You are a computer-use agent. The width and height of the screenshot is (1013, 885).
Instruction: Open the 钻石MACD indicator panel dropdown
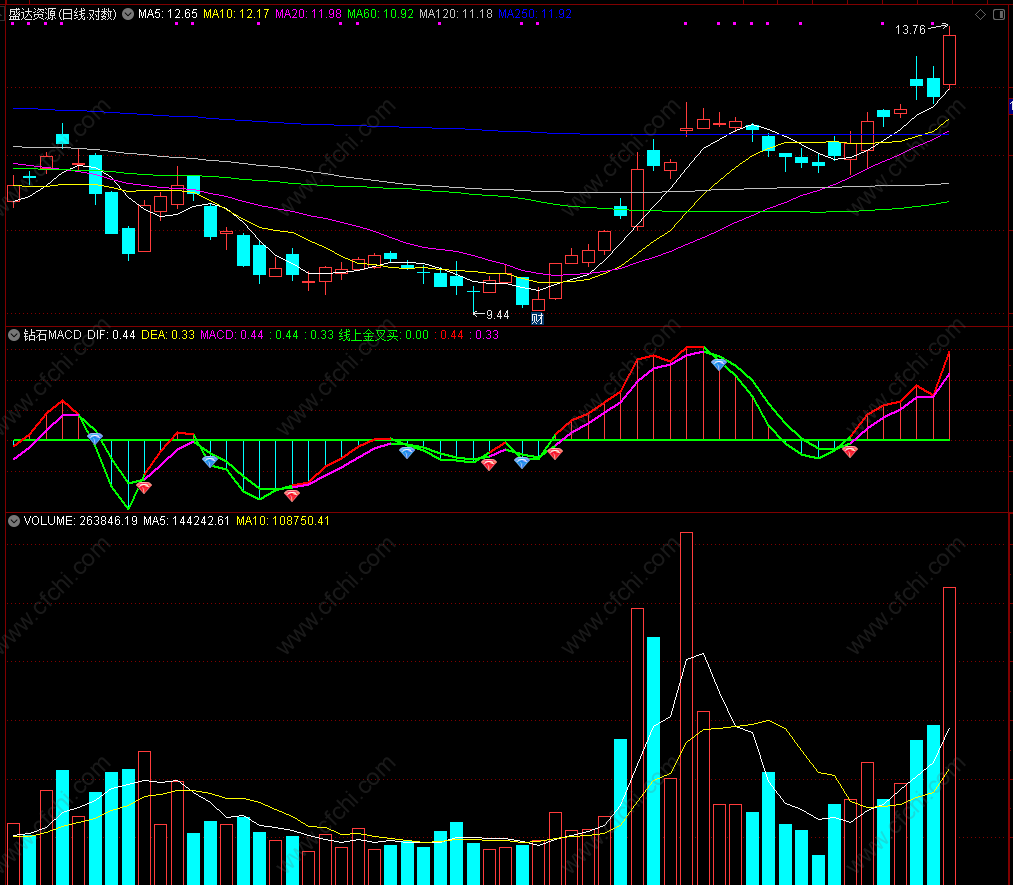point(14,335)
